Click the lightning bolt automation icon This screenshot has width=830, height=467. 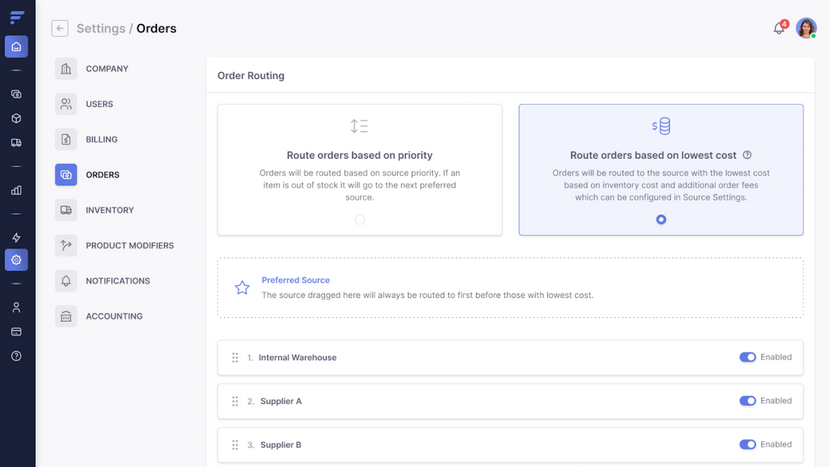point(16,237)
